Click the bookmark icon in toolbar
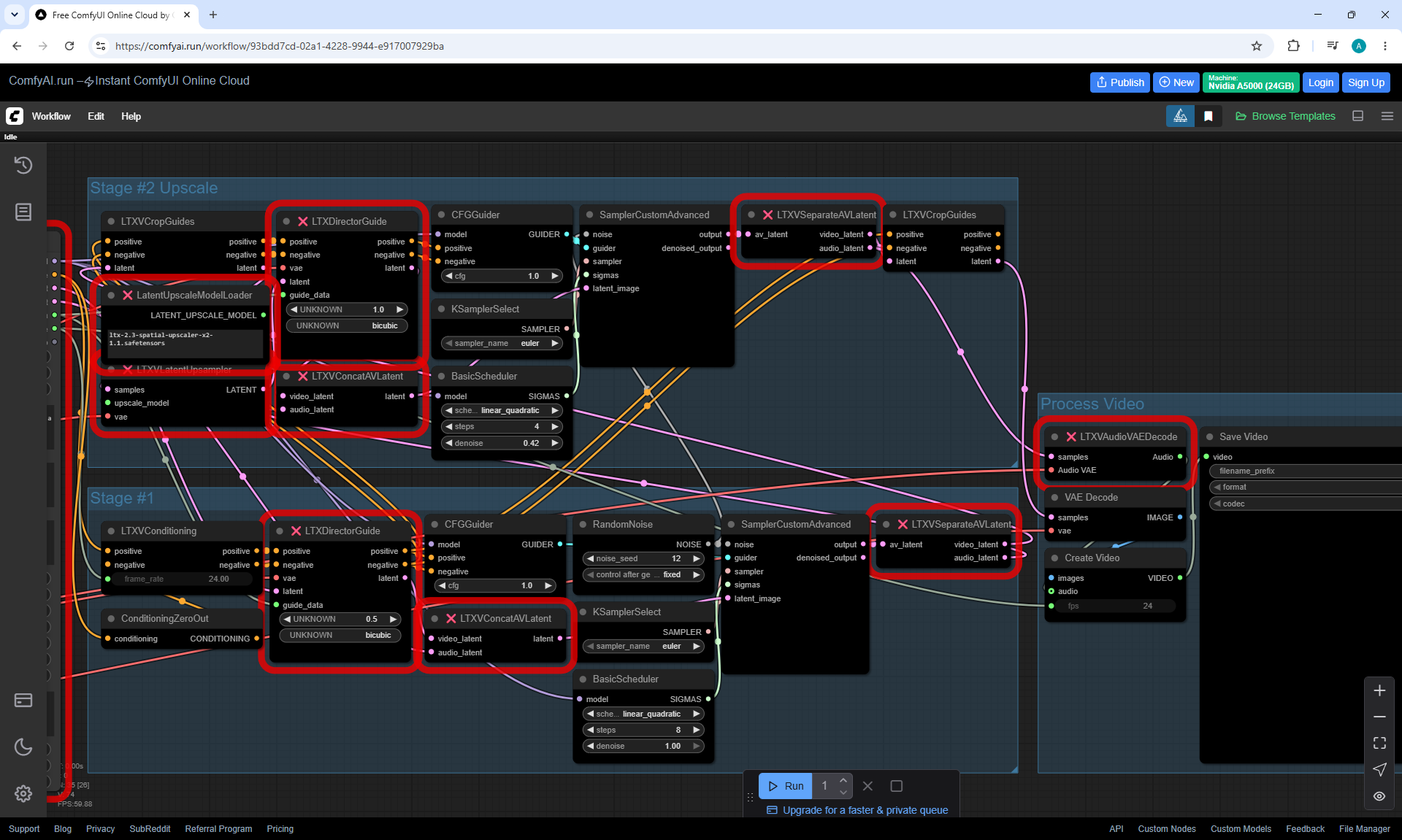The image size is (1402, 840). tap(1208, 116)
